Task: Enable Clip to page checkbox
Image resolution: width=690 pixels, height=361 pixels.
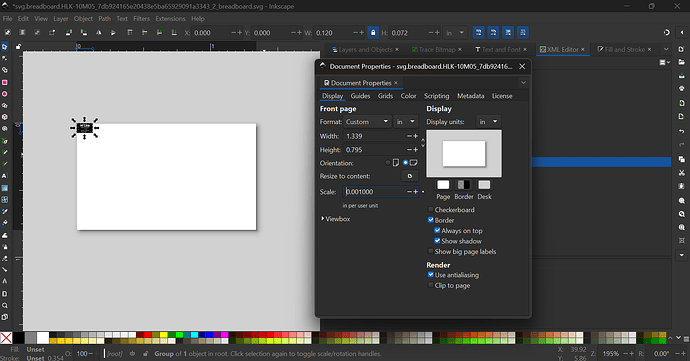Action: (431, 285)
